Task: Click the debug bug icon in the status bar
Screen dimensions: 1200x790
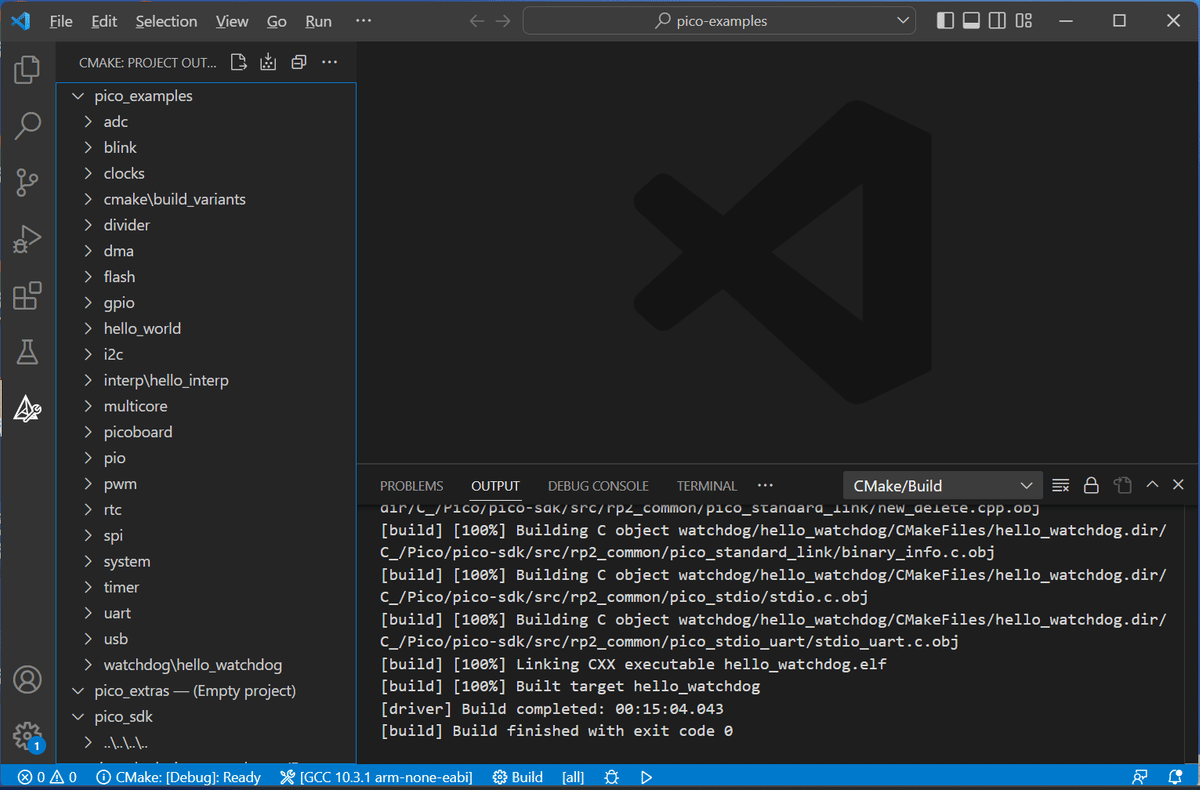Action: (612, 777)
